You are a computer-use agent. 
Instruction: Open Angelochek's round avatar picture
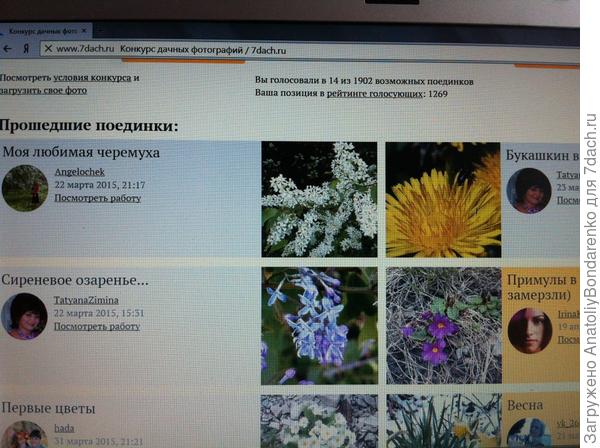(24, 188)
